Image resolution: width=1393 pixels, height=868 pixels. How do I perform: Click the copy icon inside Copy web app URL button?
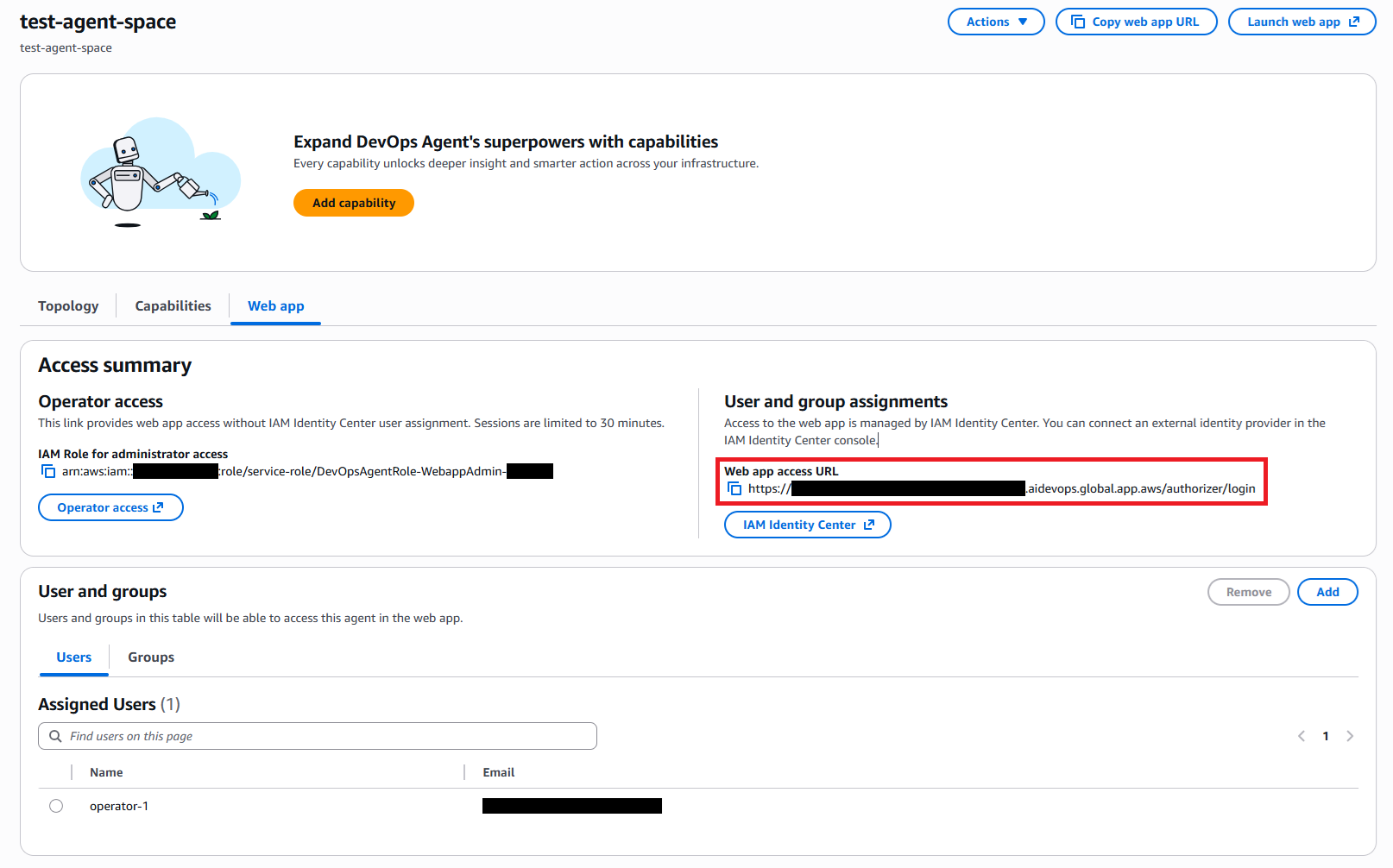pos(1078,21)
